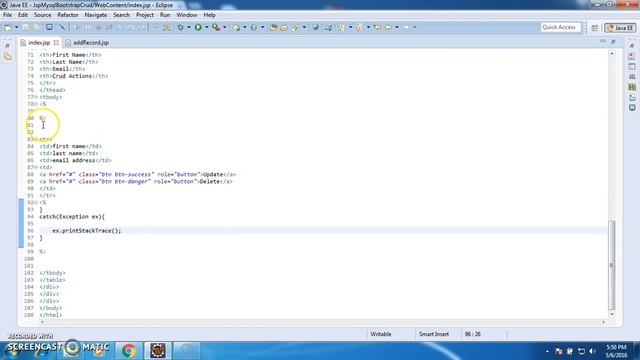Open the Project Explorer icon in left sidebar
This screenshot has width=640, height=360.
pyautogui.click(x=8, y=57)
